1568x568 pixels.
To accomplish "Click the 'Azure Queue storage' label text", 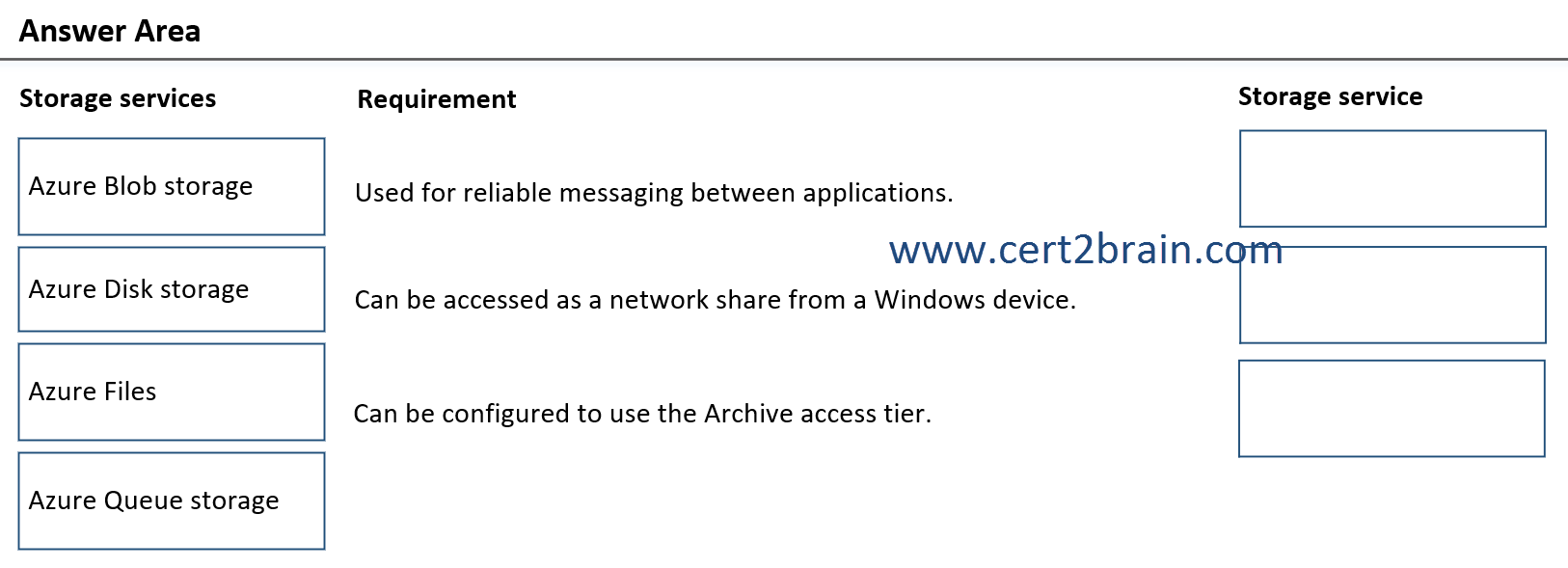I will (x=154, y=500).
